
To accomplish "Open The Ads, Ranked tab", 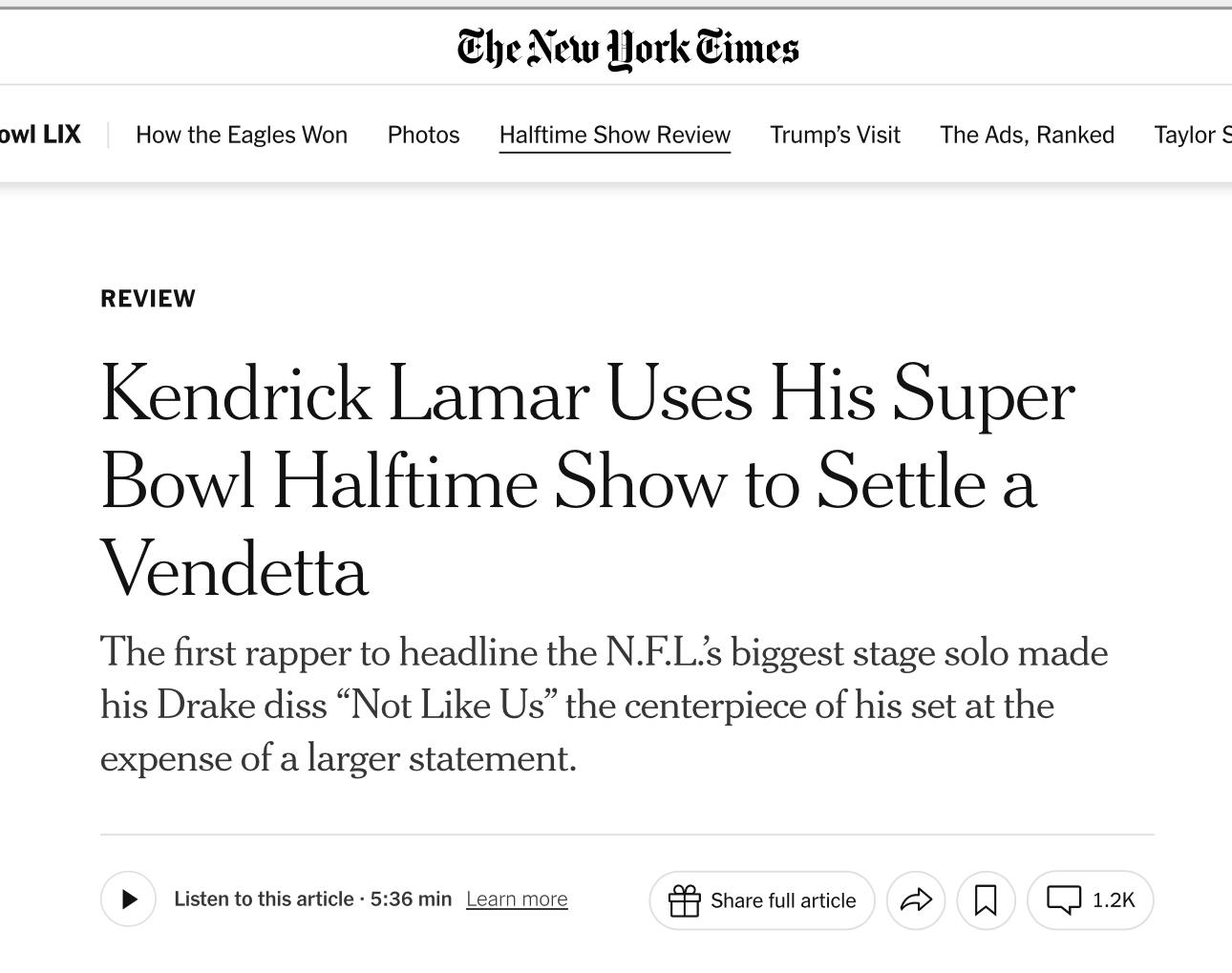I will click(x=1027, y=135).
